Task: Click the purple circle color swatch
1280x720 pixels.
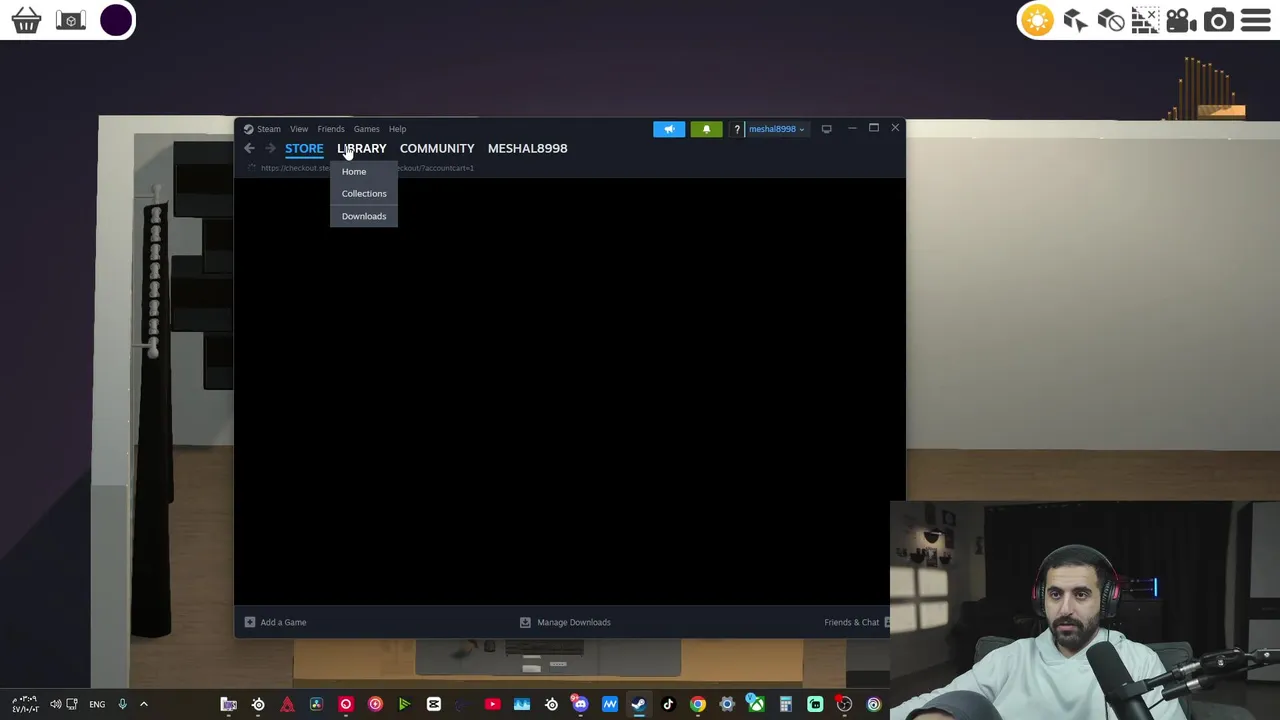Action: pyautogui.click(x=116, y=20)
